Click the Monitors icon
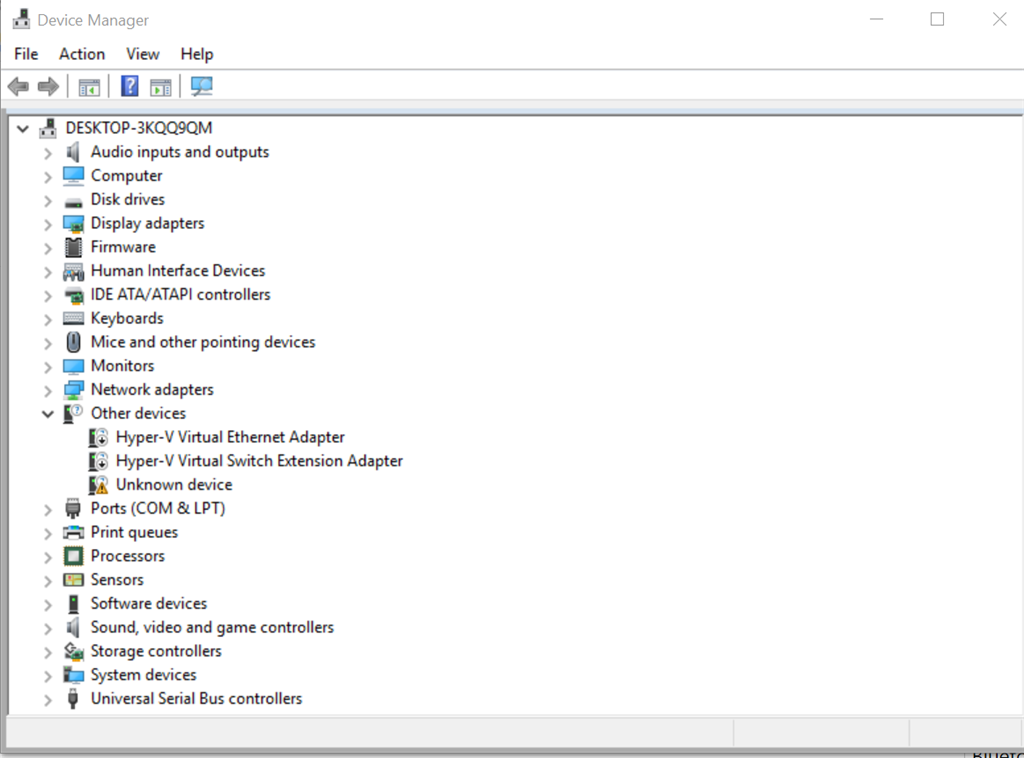The image size is (1024, 758). (73, 366)
